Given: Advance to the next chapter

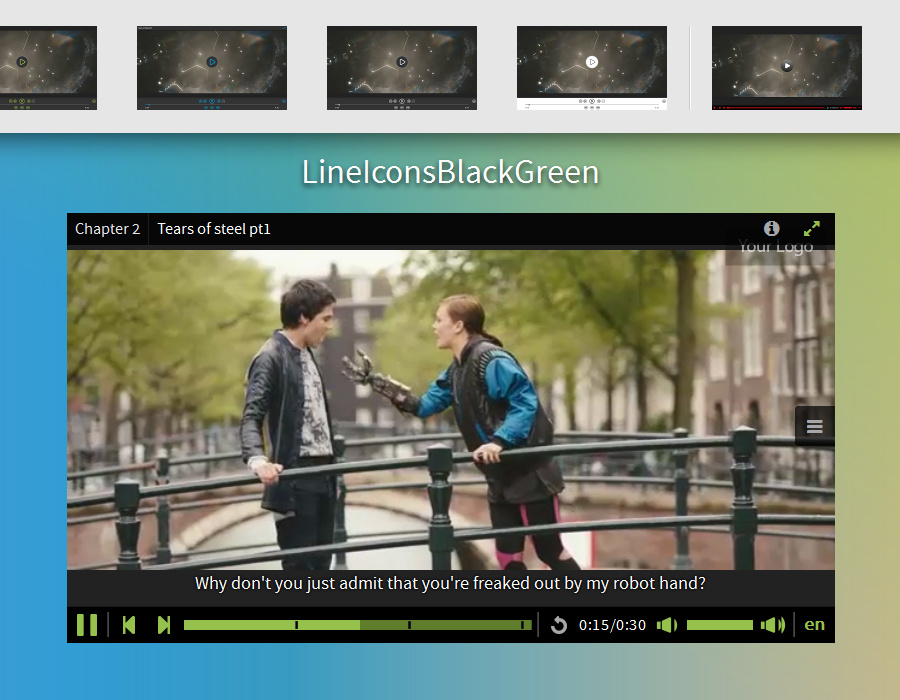Looking at the screenshot, I should (x=163, y=624).
